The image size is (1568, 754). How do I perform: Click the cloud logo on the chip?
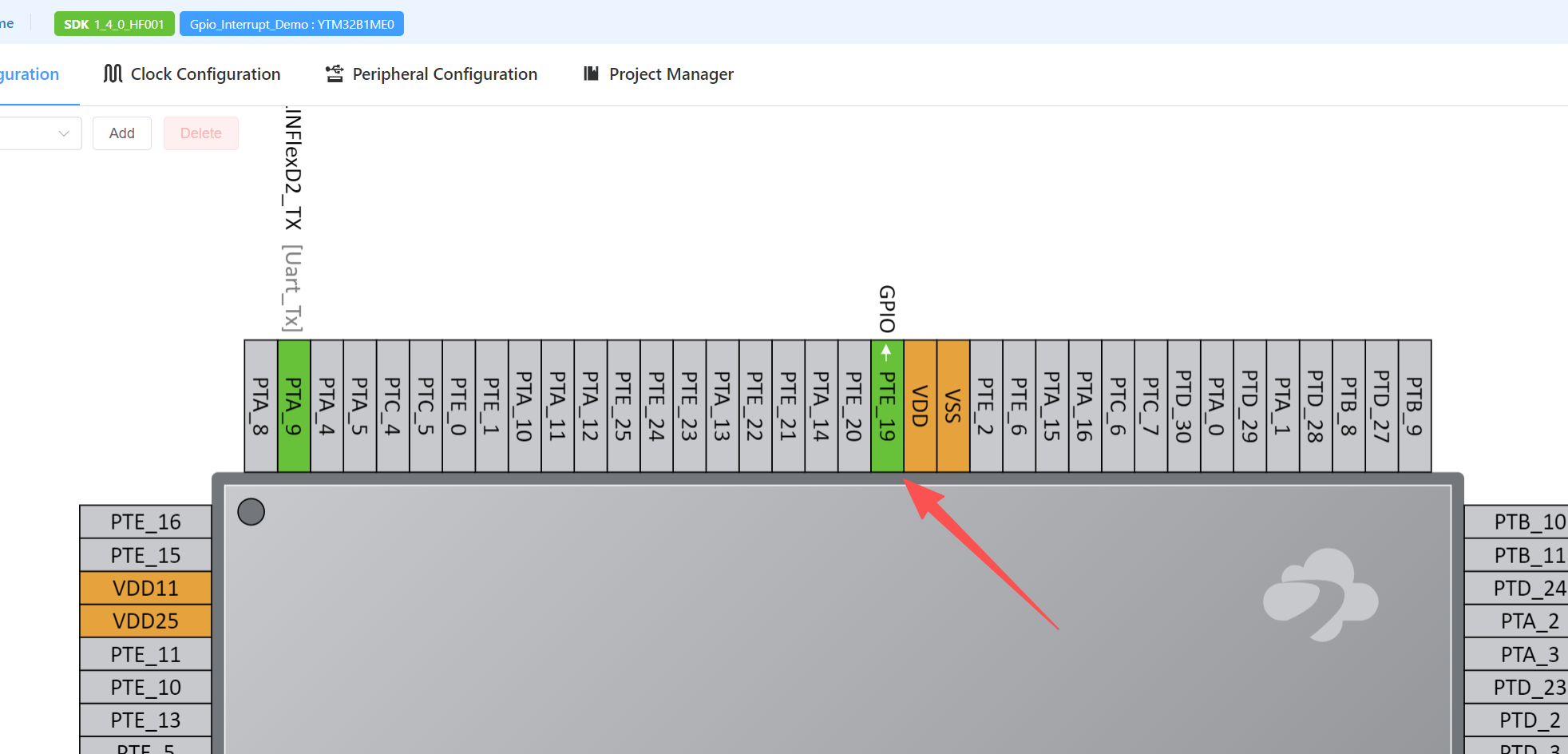(1320, 595)
